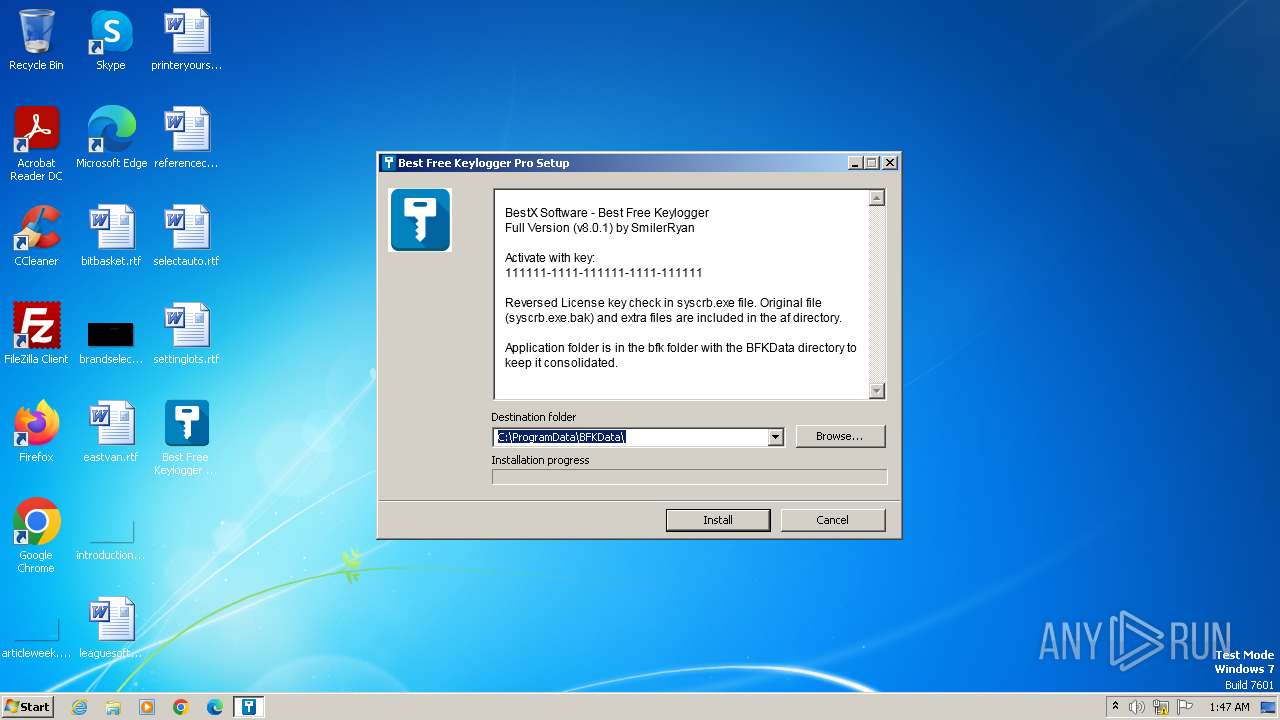This screenshot has height=720, width=1280.
Task: Open File Explorer from the taskbar
Action: coord(113,707)
